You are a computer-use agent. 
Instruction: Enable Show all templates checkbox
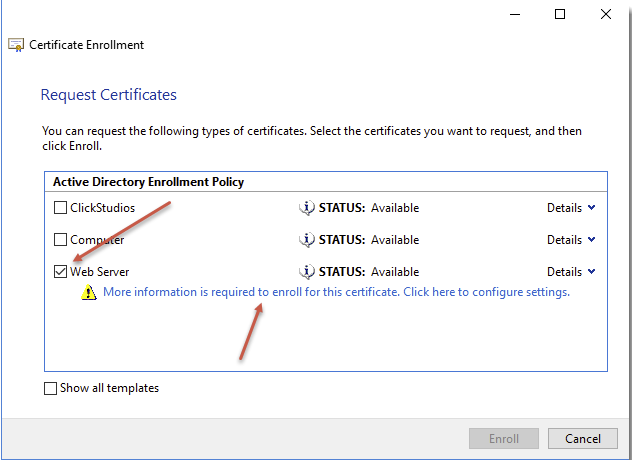coord(50,388)
